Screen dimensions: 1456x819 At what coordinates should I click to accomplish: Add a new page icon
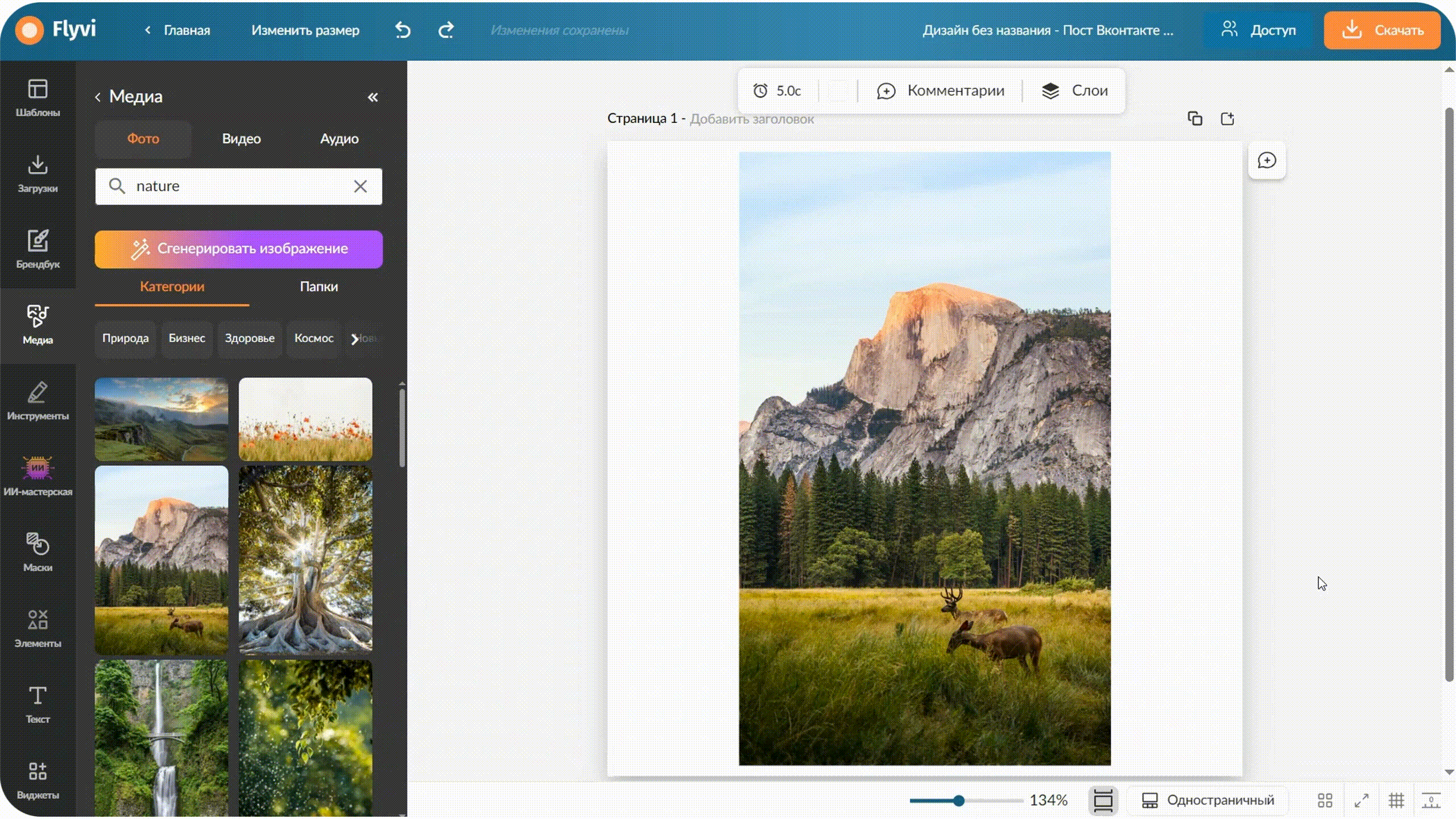pos(1227,118)
